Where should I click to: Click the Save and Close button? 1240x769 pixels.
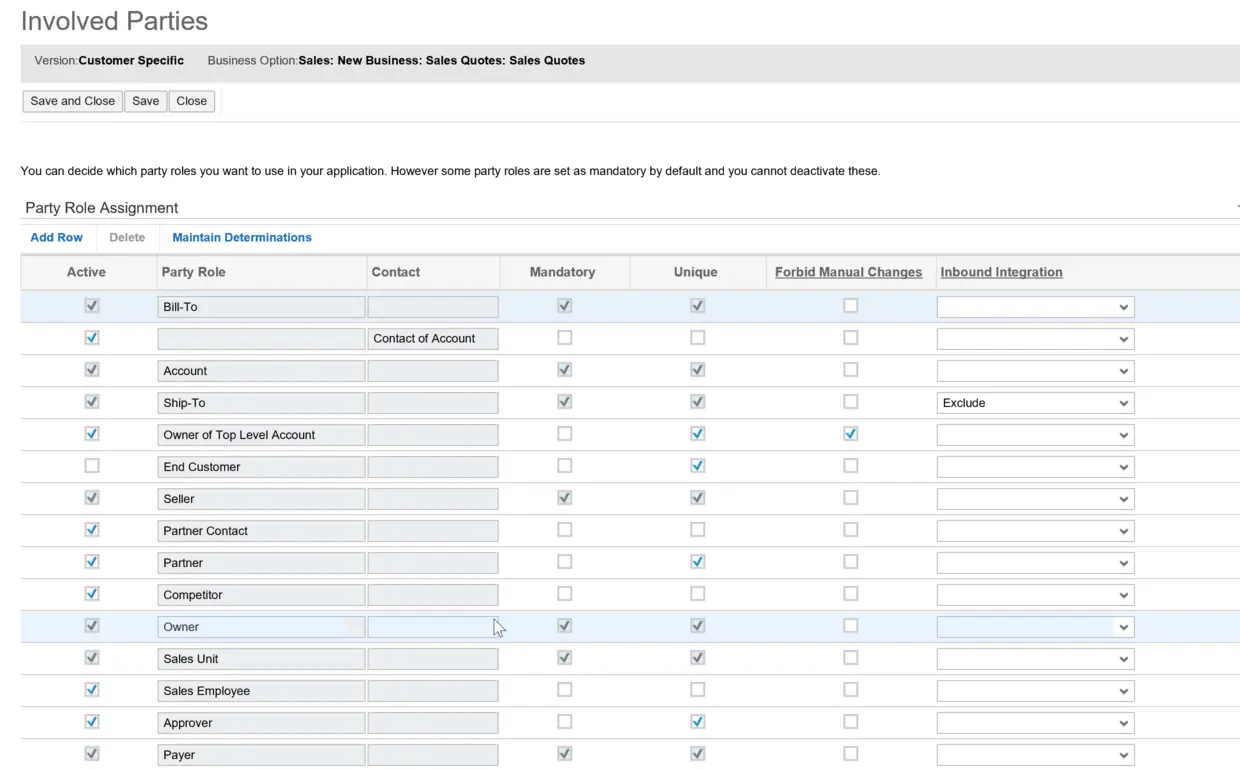tap(72, 101)
